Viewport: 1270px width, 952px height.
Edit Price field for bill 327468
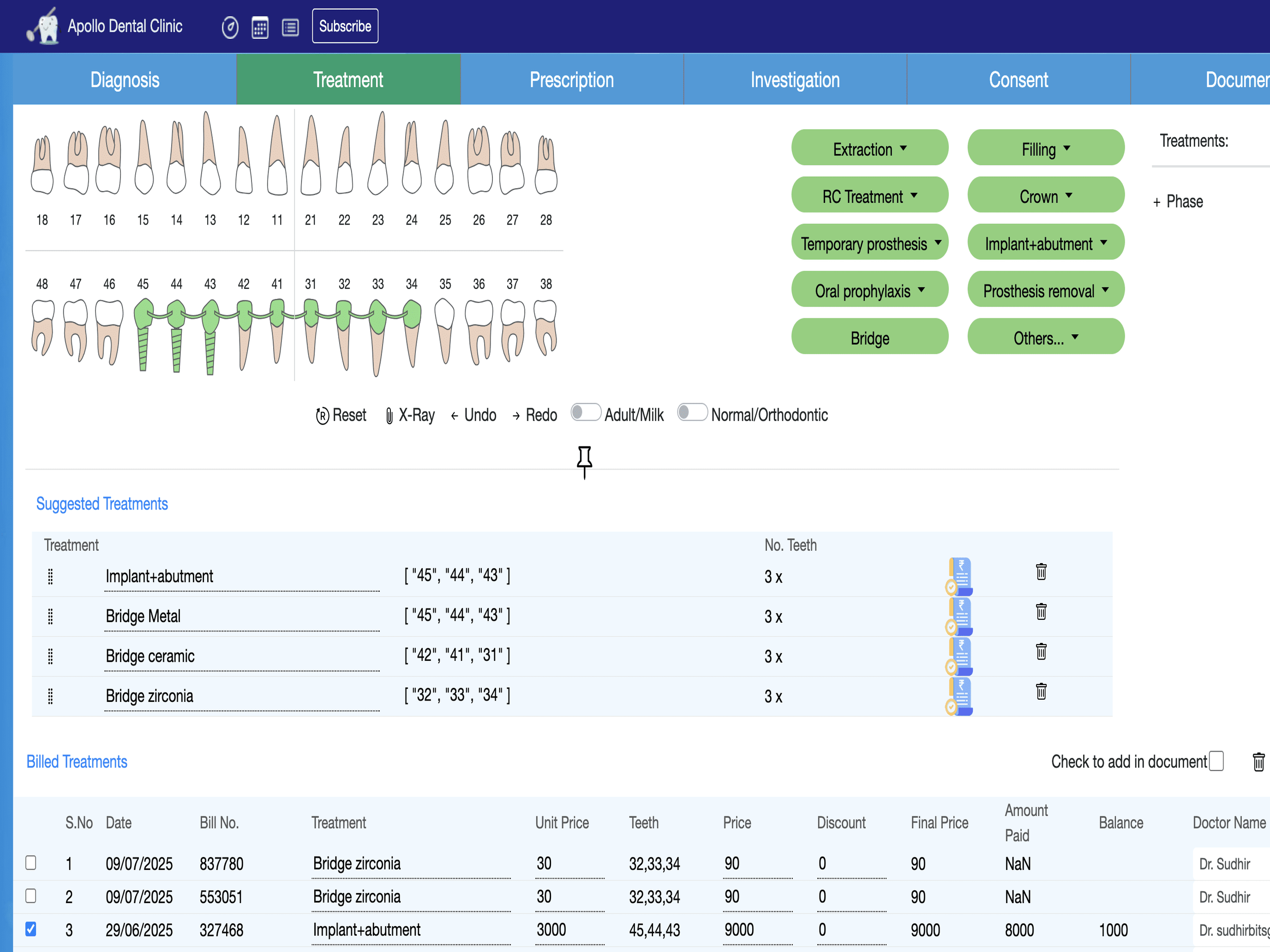point(757,930)
